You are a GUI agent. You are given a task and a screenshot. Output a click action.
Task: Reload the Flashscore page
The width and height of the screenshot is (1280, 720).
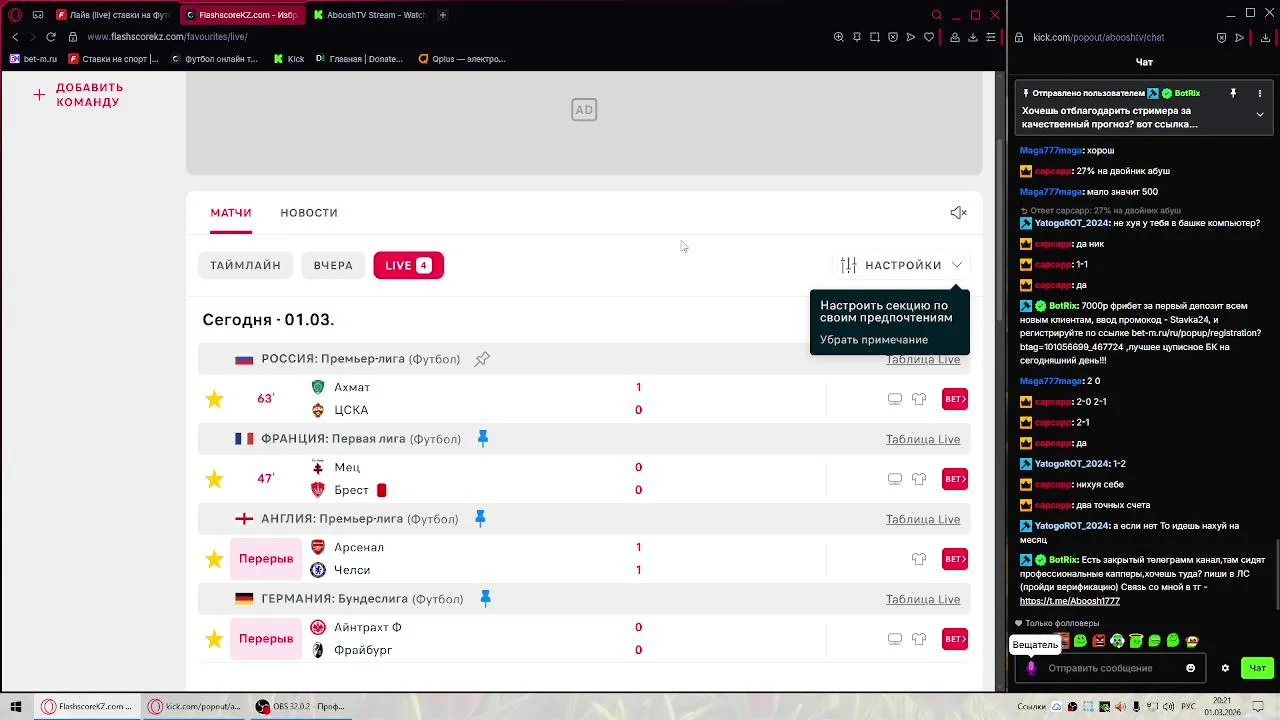51,37
